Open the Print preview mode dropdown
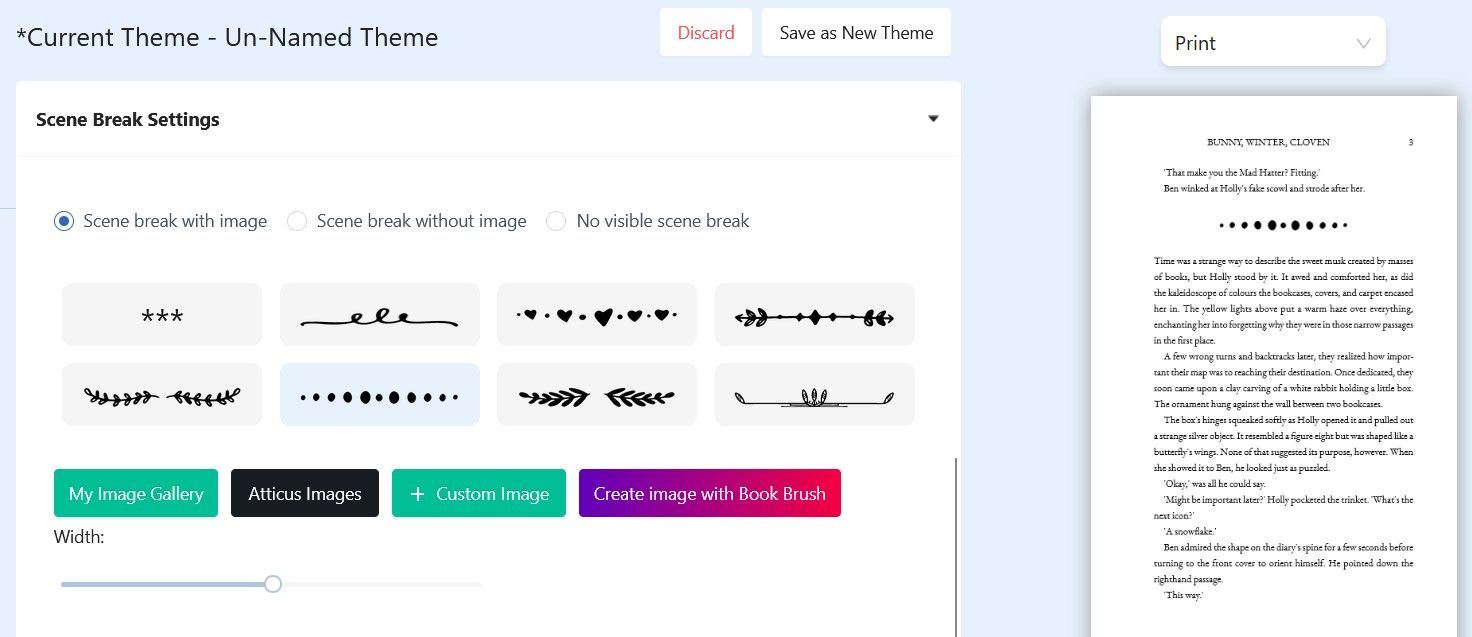 (x=1272, y=43)
